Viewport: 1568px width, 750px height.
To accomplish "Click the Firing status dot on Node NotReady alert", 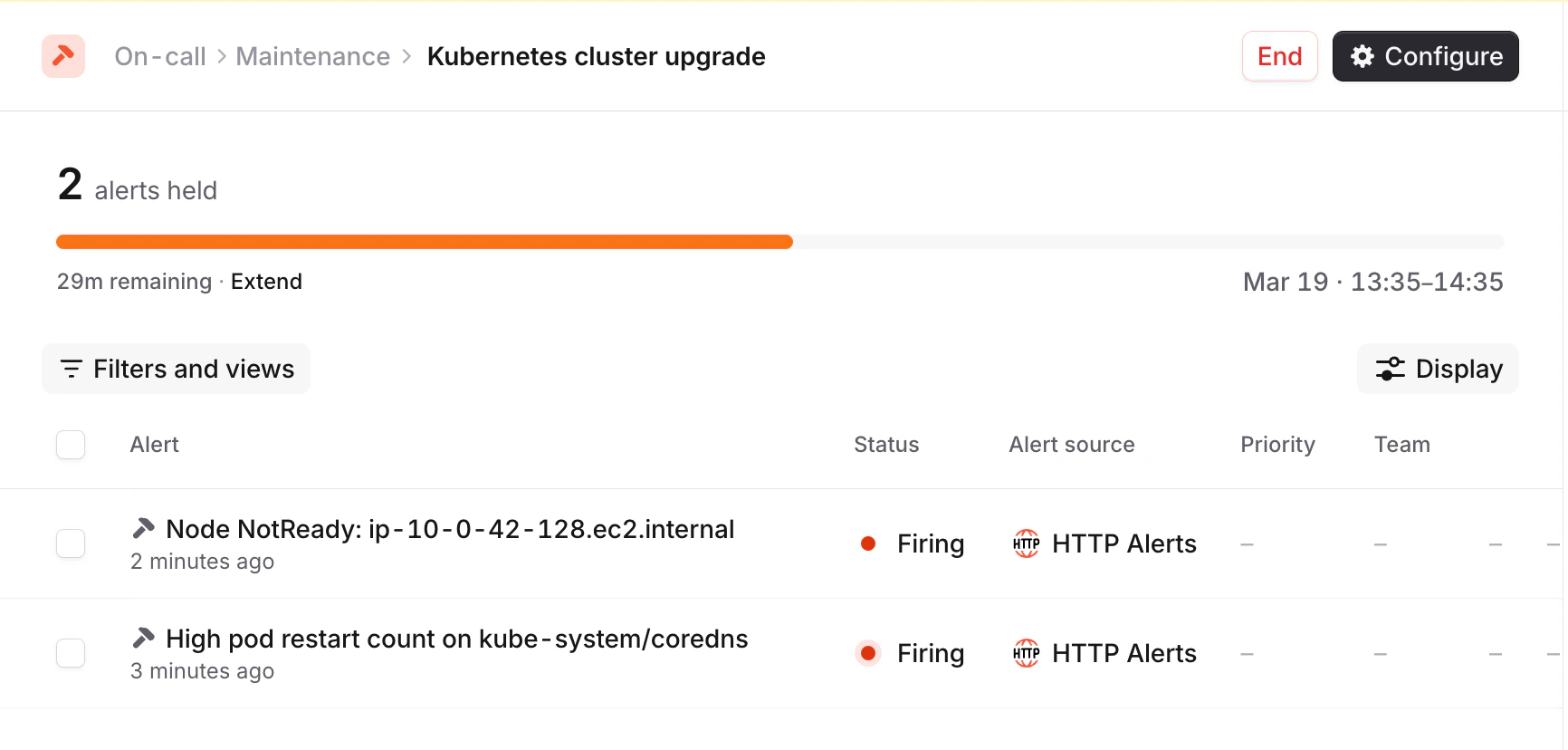I will 868,543.
